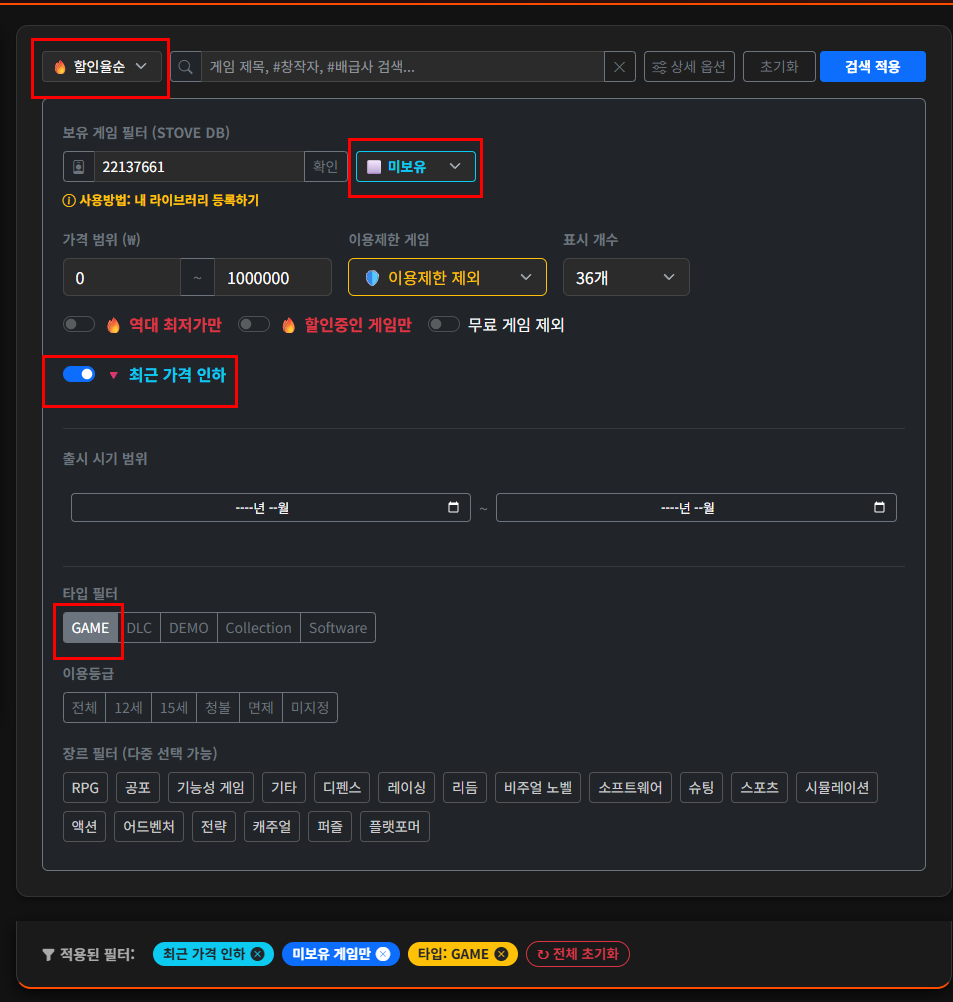
Task: Click the magnifier search icon
Action: pos(185,67)
